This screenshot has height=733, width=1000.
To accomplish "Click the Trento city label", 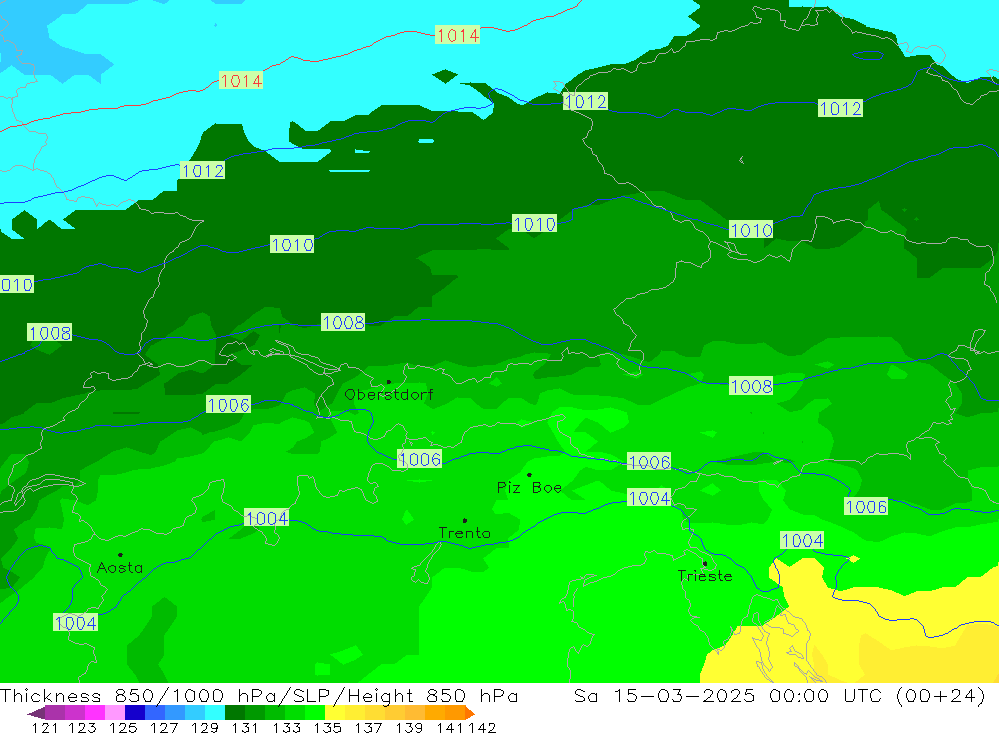I will click(464, 533).
